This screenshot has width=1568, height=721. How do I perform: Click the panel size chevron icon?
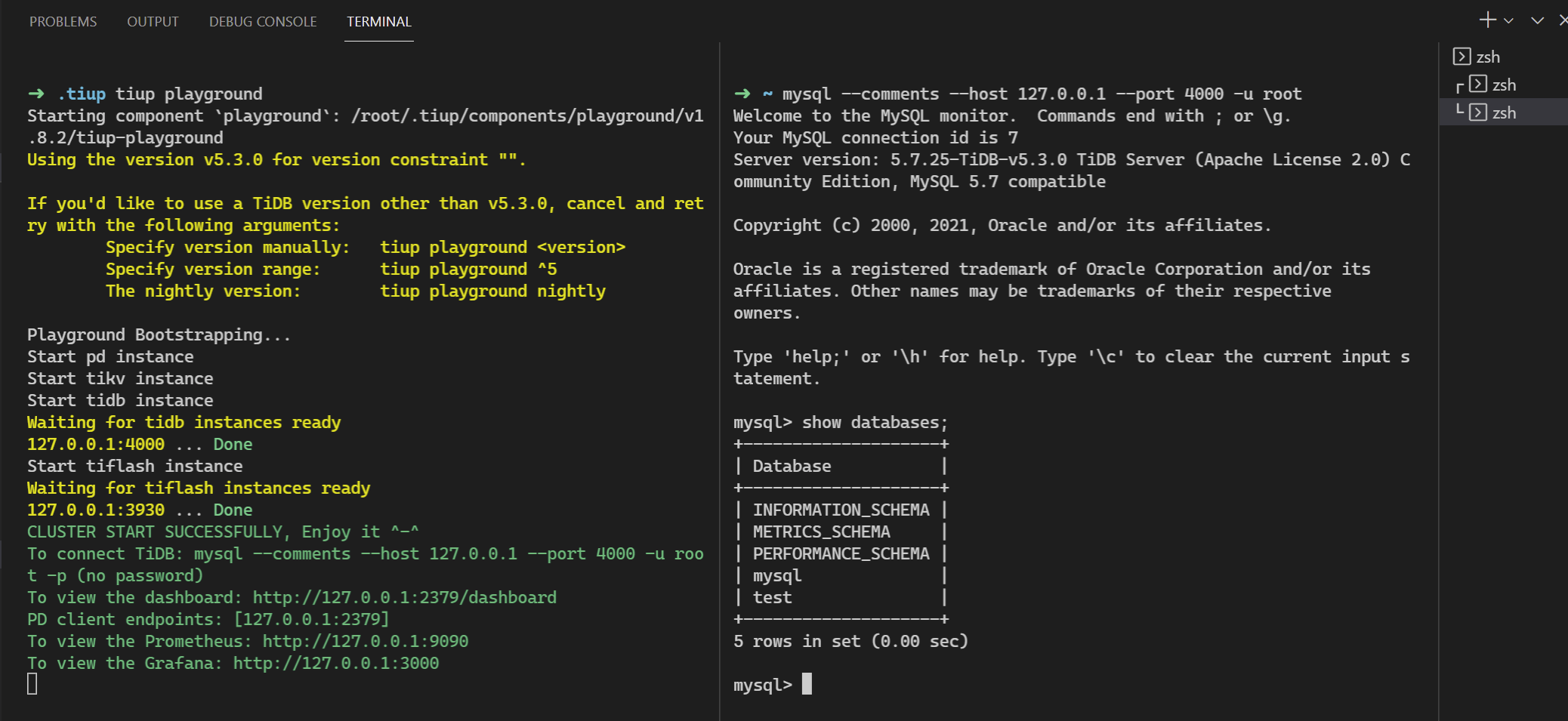1537,21
